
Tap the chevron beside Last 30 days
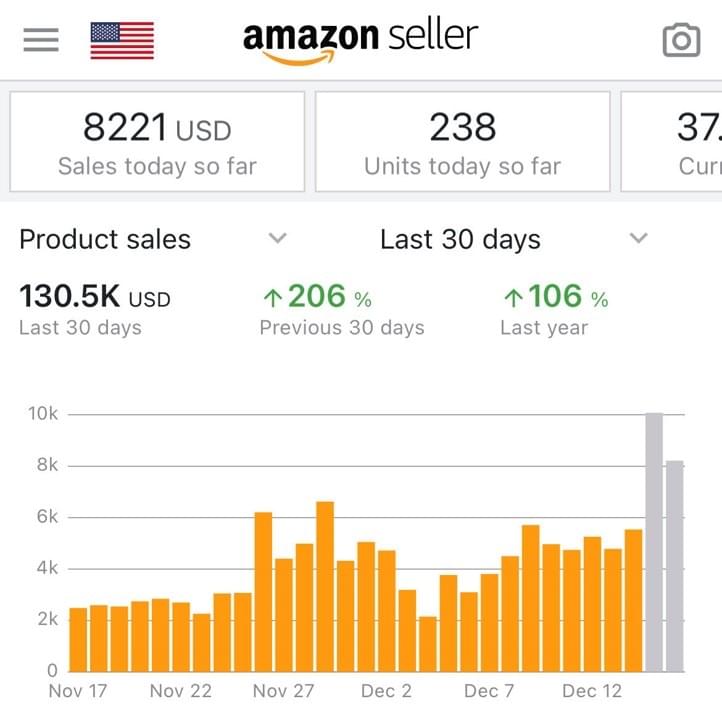(x=638, y=238)
